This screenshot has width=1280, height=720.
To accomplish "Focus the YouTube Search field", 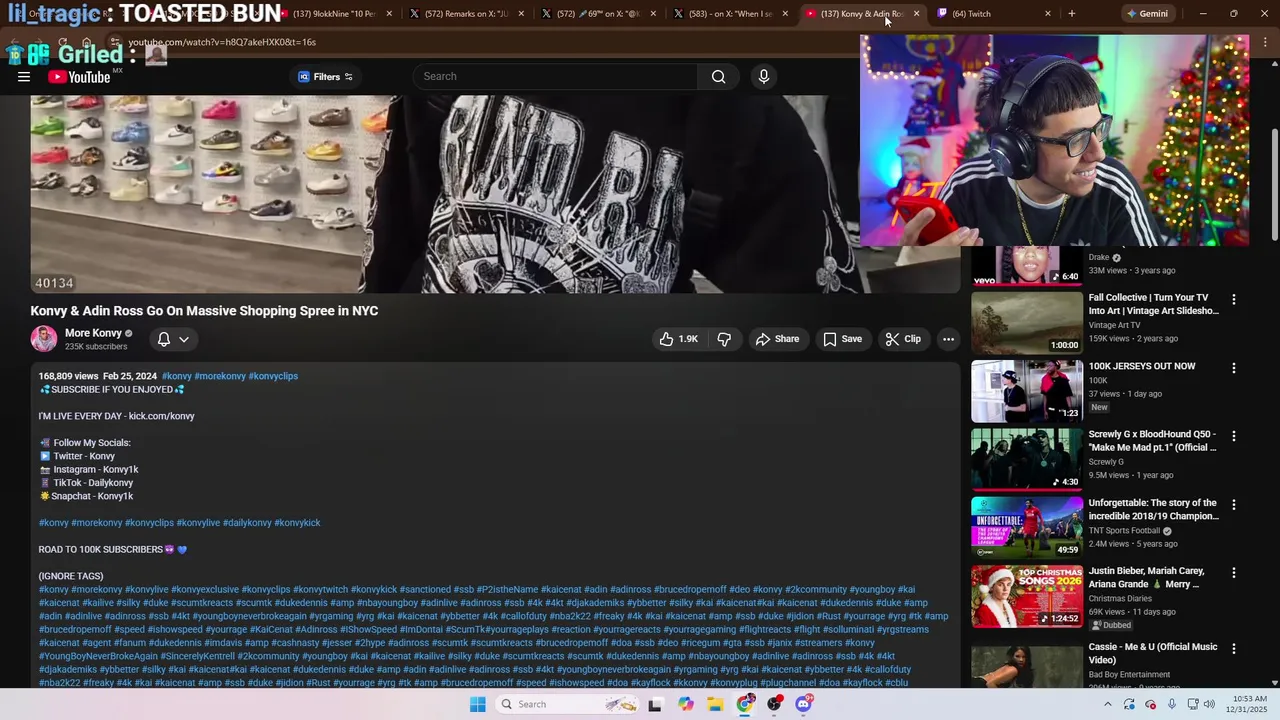I will [556, 77].
